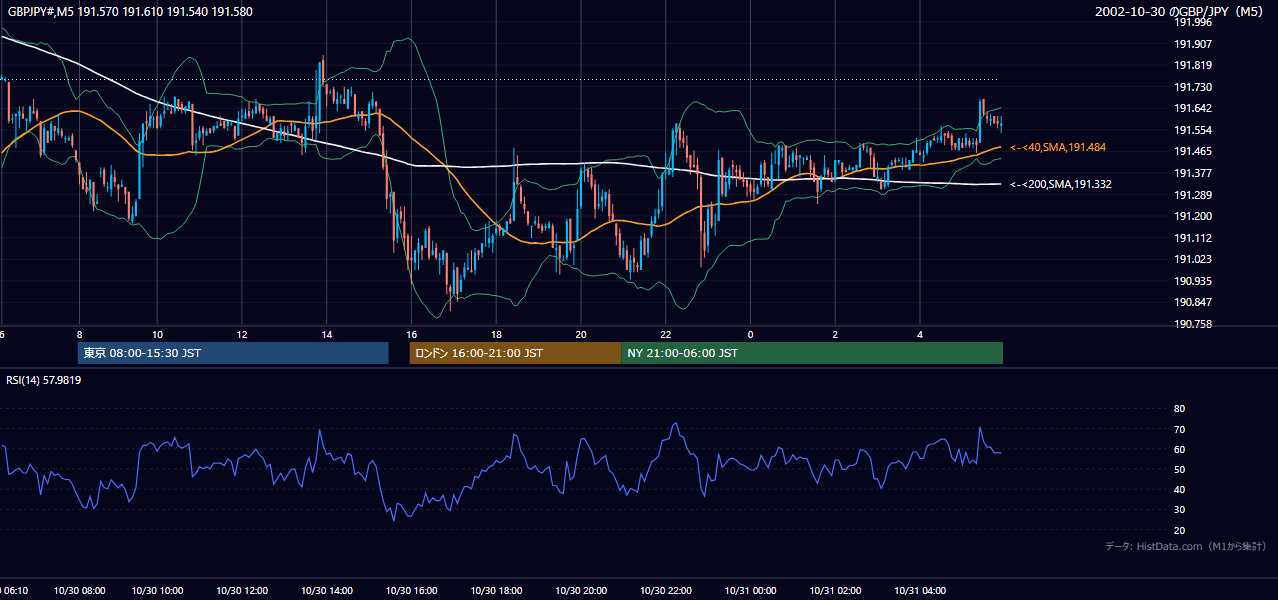Click the 10/30 12:00 time axis label
1278x600 pixels.
pyautogui.click(x=241, y=591)
